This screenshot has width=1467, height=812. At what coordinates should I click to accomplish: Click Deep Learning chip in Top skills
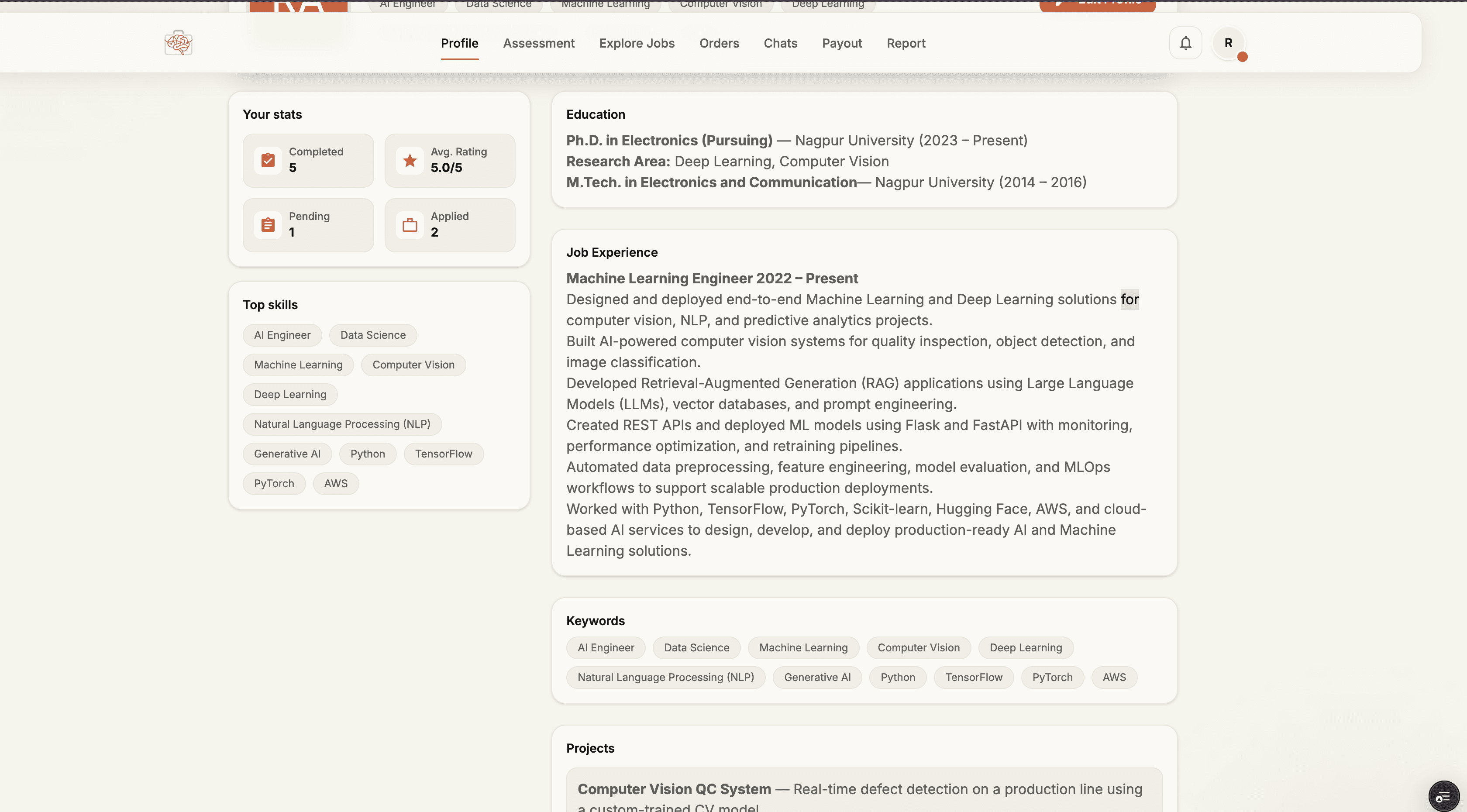click(290, 395)
